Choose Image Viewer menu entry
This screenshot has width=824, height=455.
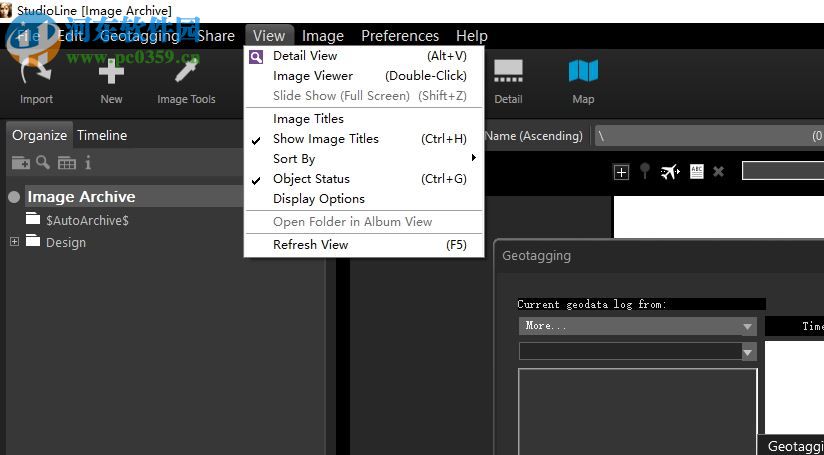[364, 76]
